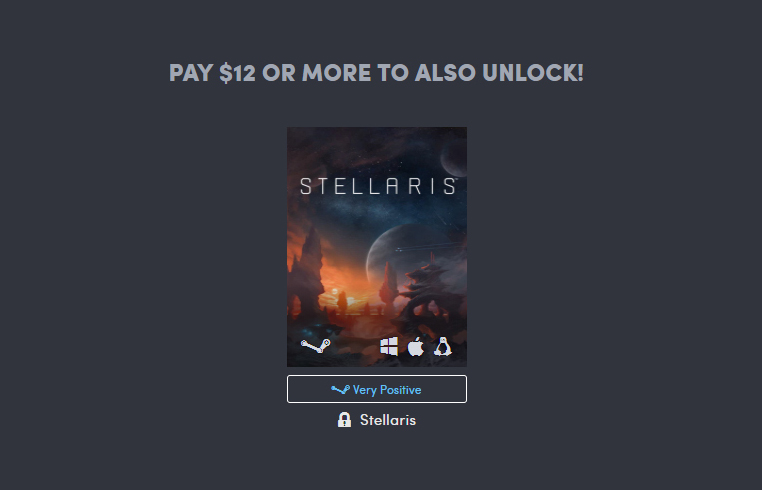Open the Very Positive Steam reviews button
The height and width of the screenshot is (490, 762).
[377, 389]
